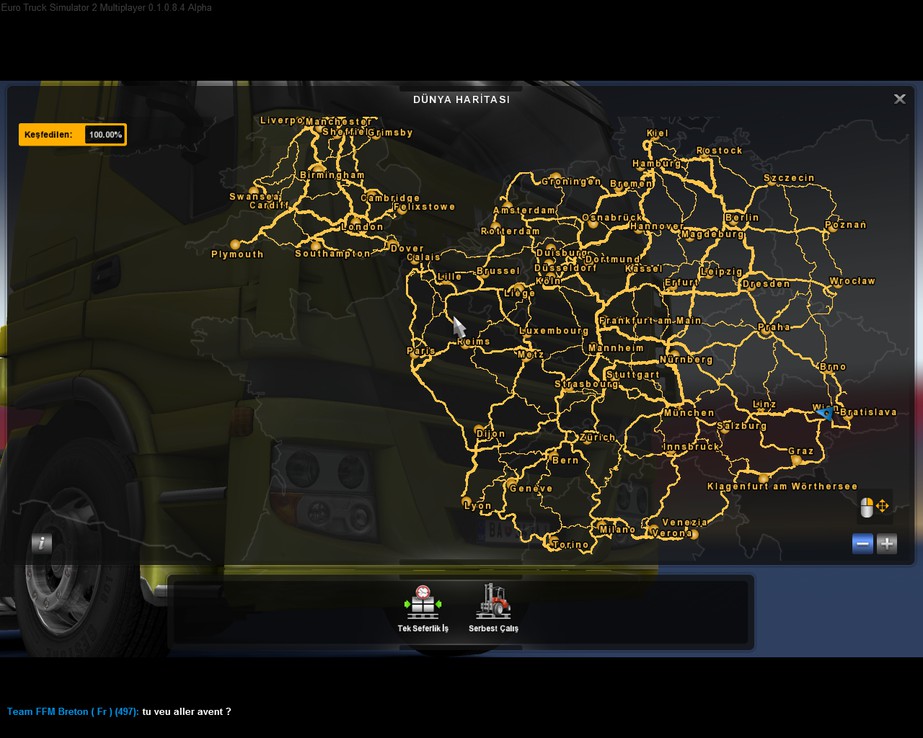Click the Dünya Haritası title heading
The image size is (923, 738).
pyautogui.click(x=461, y=100)
